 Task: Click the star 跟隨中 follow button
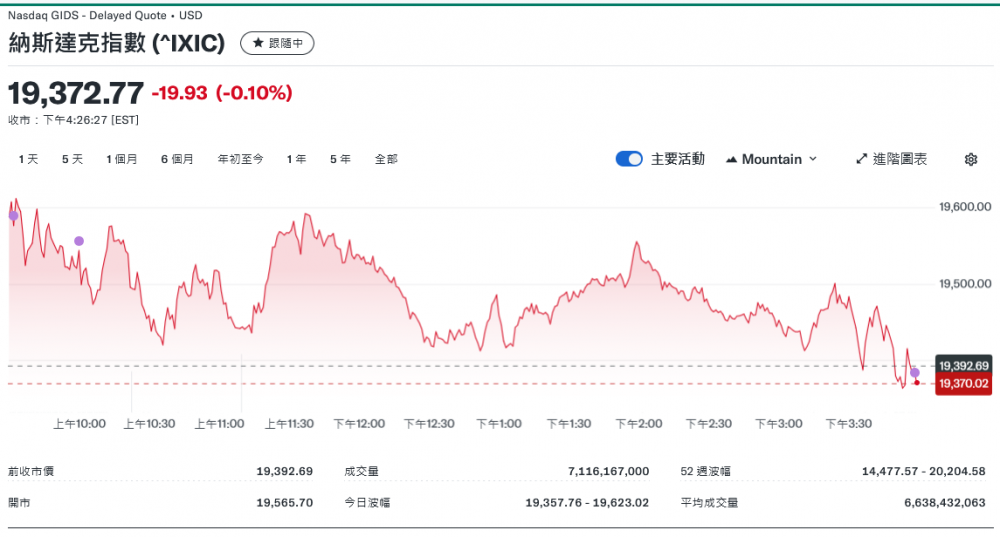tap(277, 43)
